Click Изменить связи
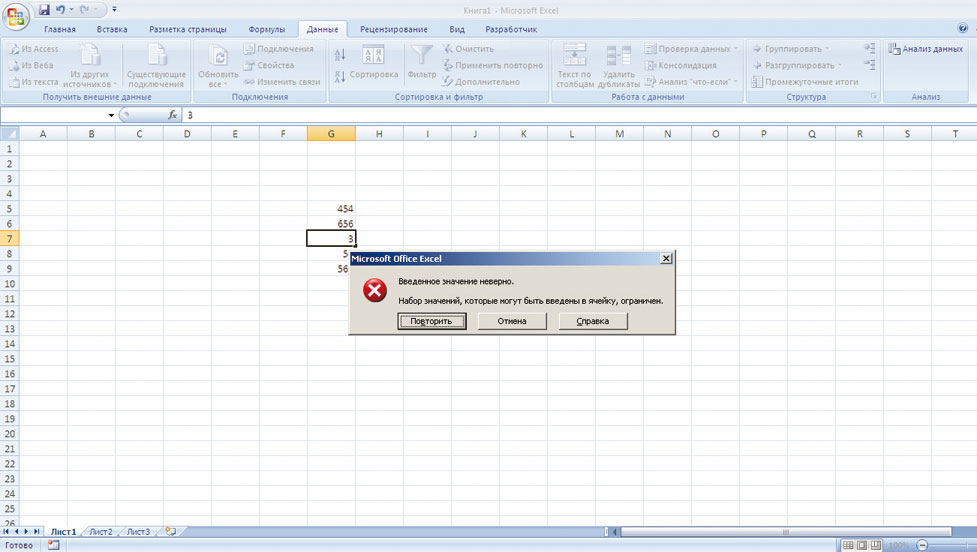Image resolution: width=977 pixels, height=552 pixels. click(x=282, y=82)
